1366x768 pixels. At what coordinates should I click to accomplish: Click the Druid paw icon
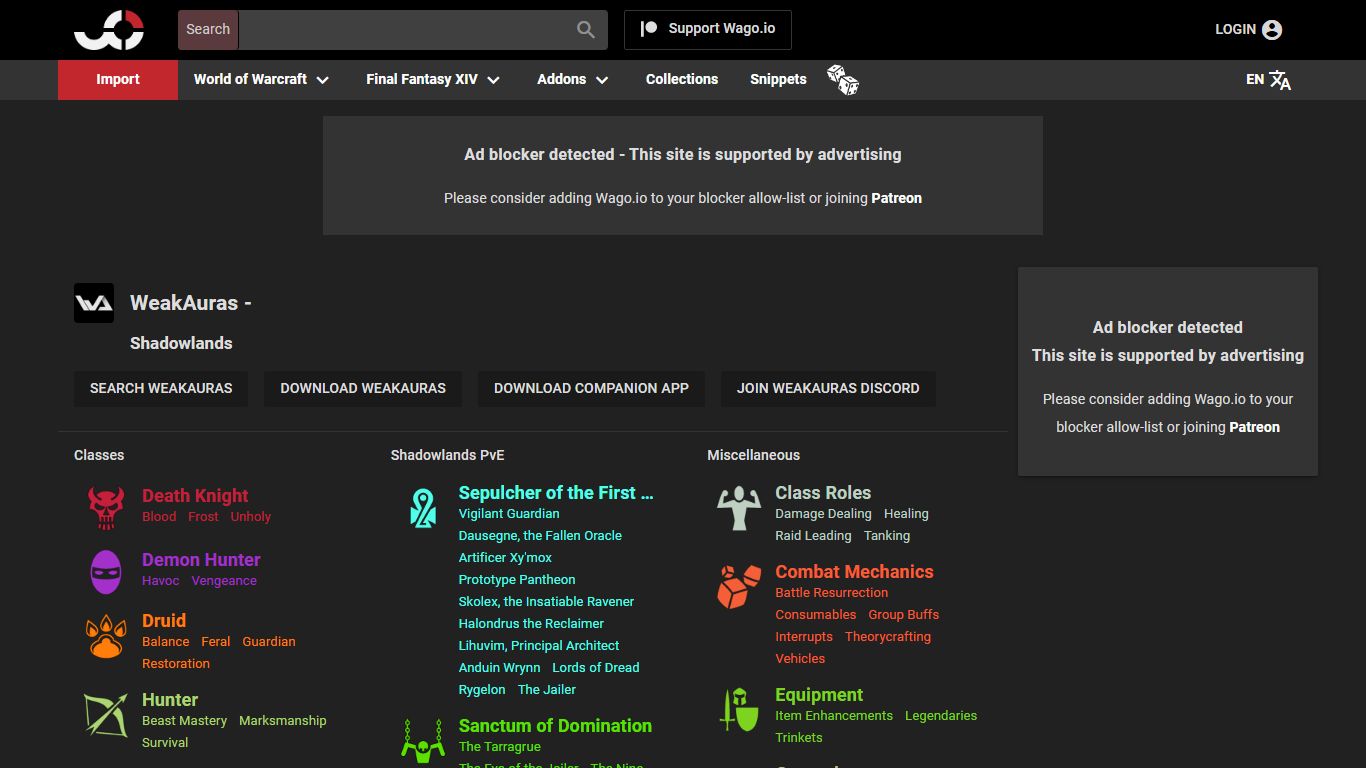click(106, 636)
